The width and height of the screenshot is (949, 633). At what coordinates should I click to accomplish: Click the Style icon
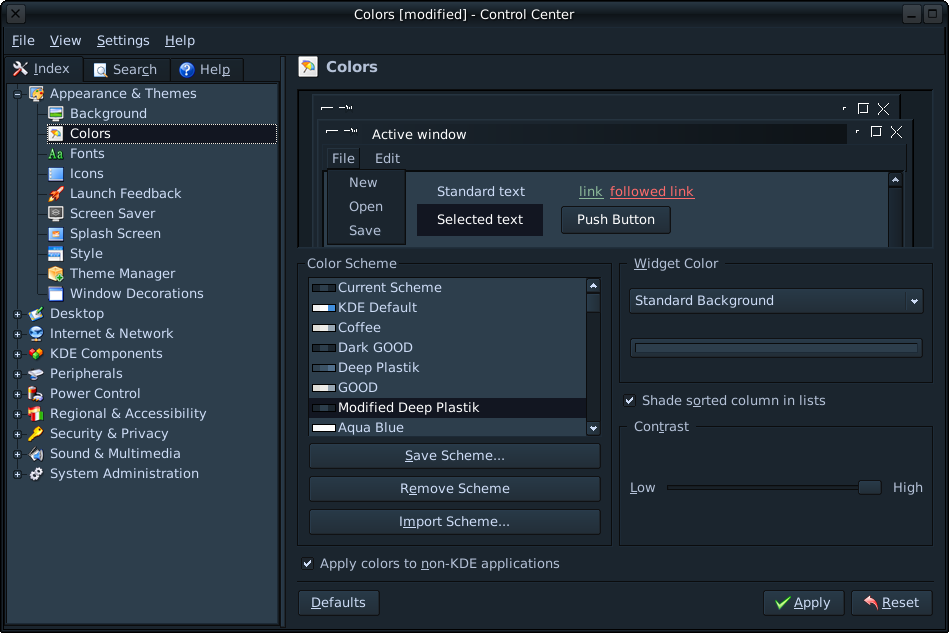pos(56,254)
